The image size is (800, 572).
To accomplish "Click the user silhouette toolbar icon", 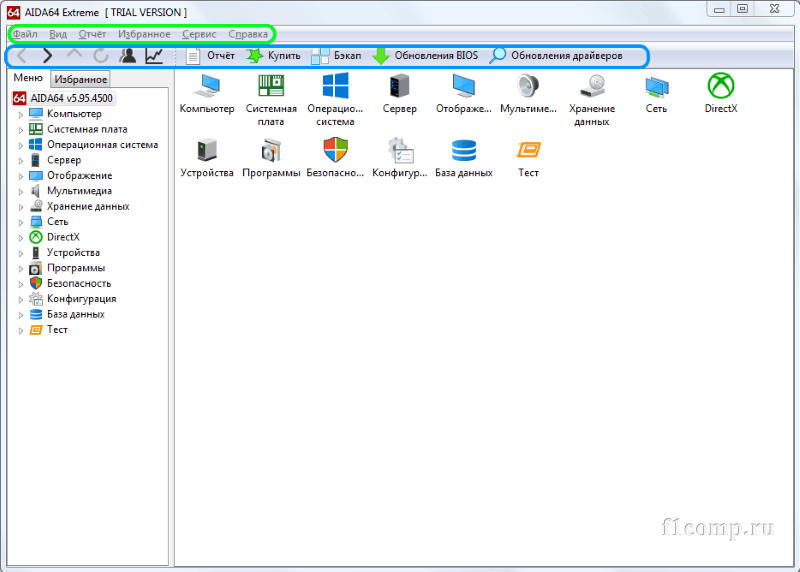I will 128,55.
